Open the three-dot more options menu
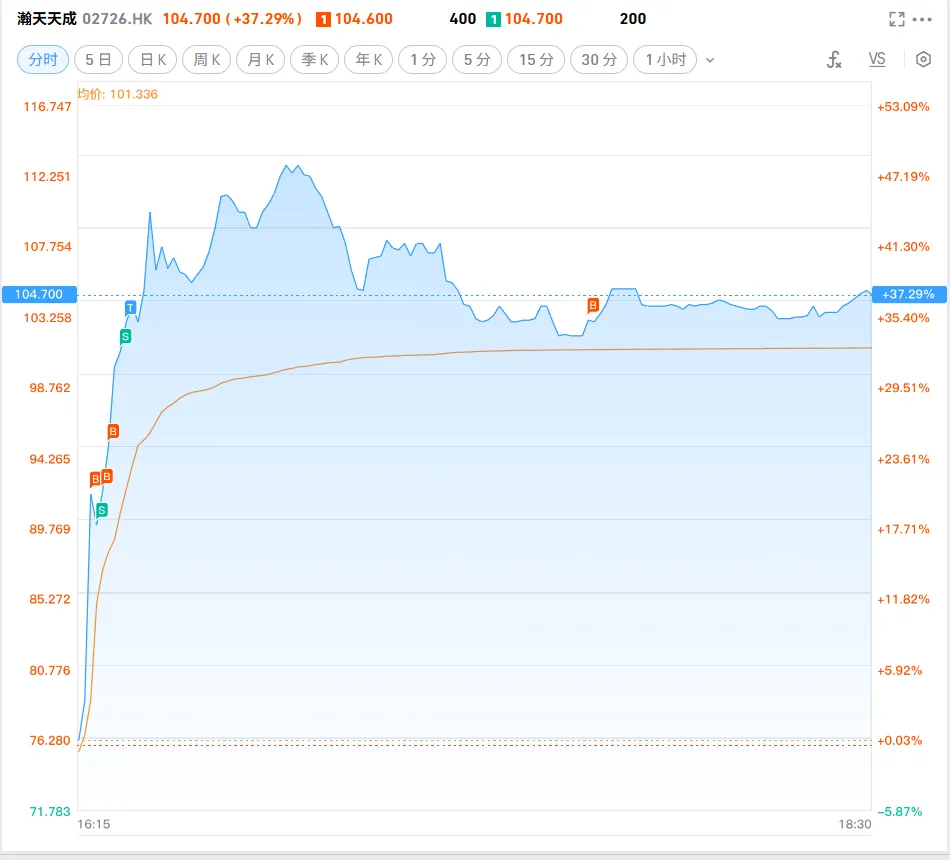 pos(922,19)
